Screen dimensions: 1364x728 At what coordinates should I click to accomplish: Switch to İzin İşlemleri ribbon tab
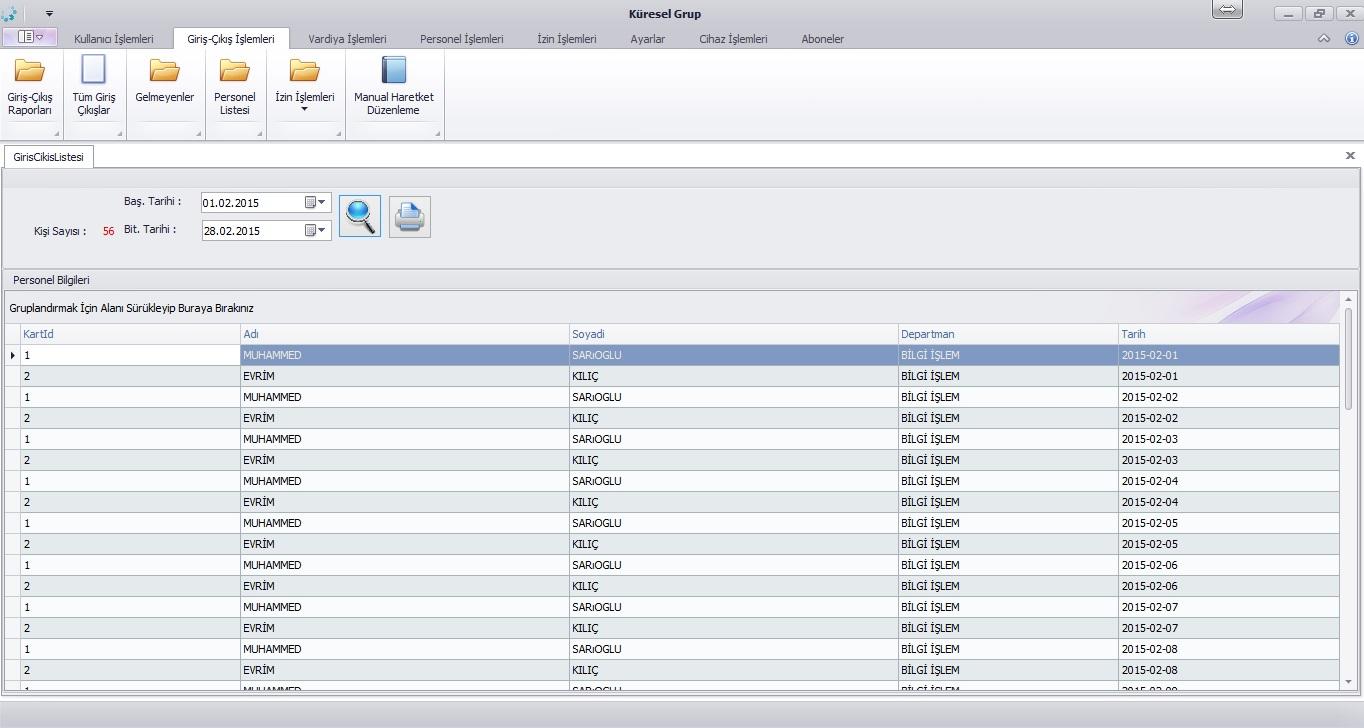(567, 39)
